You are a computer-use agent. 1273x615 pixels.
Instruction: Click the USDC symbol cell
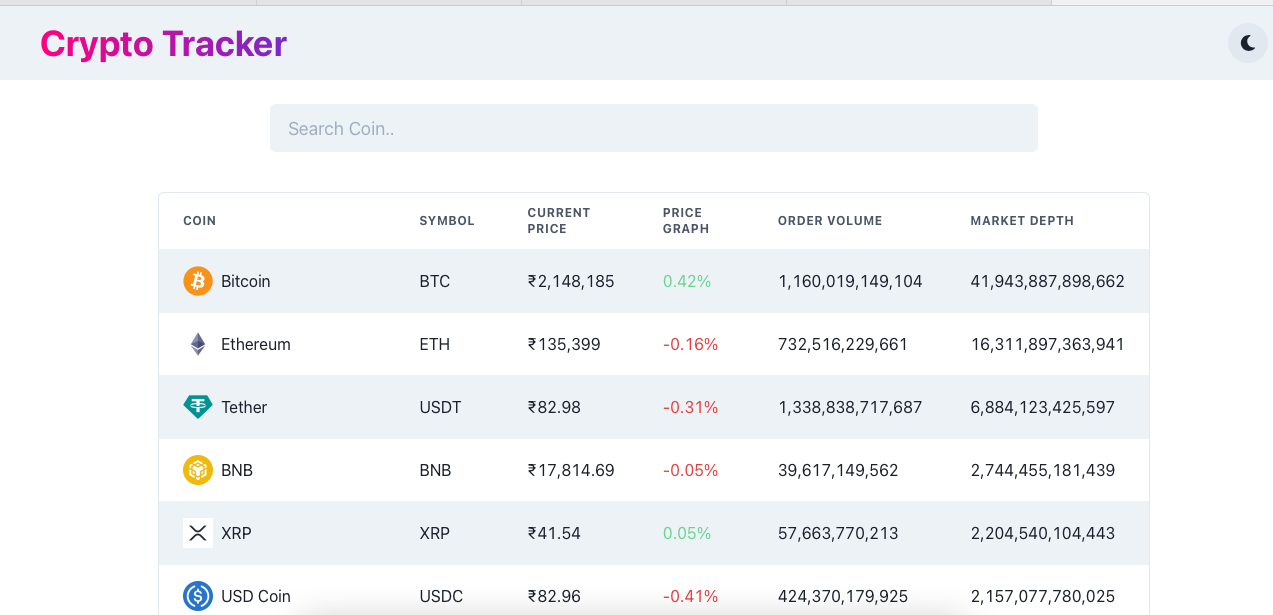click(x=441, y=596)
